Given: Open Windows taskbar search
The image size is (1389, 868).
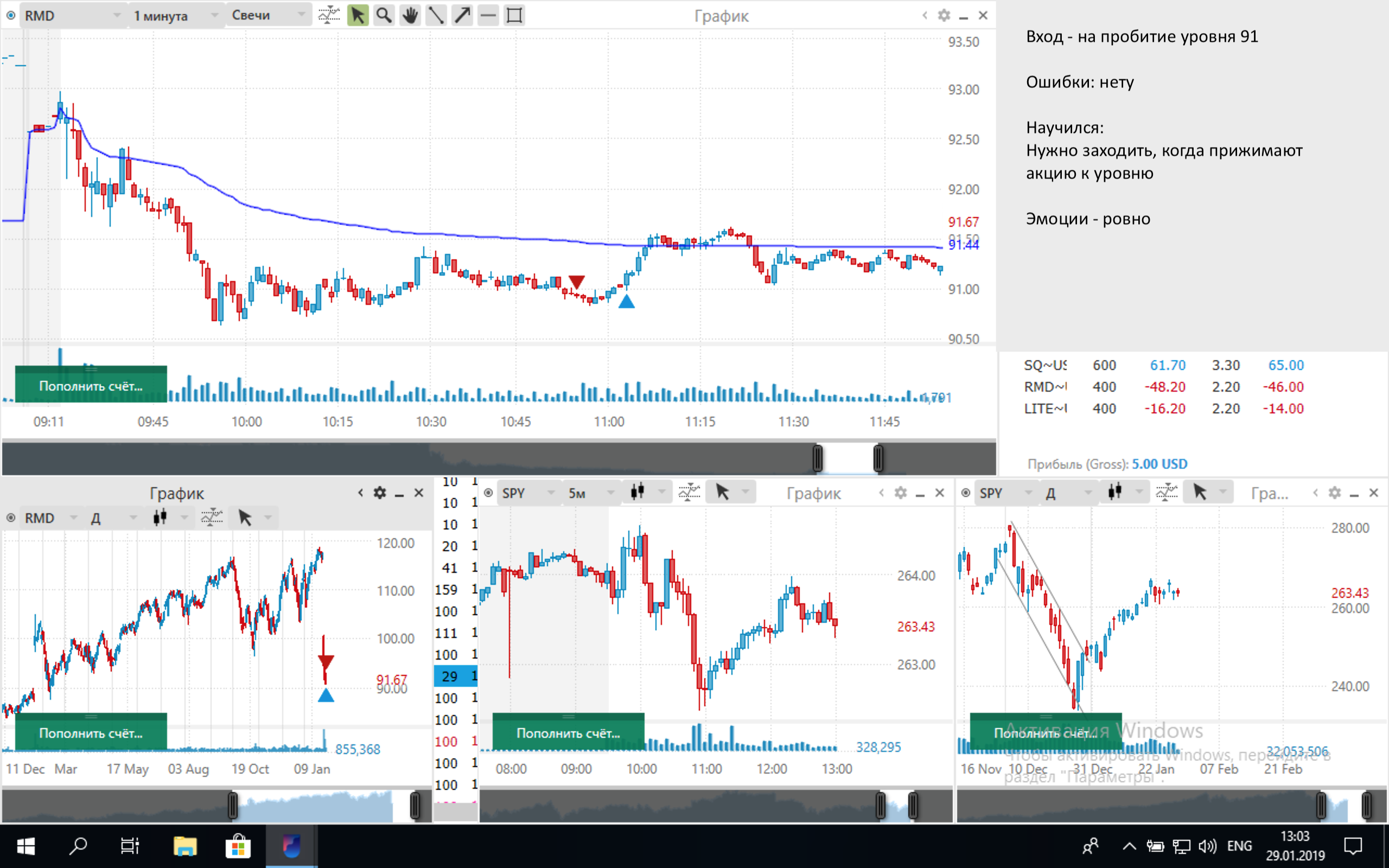Looking at the screenshot, I should pyautogui.click(x=78, y=846).
